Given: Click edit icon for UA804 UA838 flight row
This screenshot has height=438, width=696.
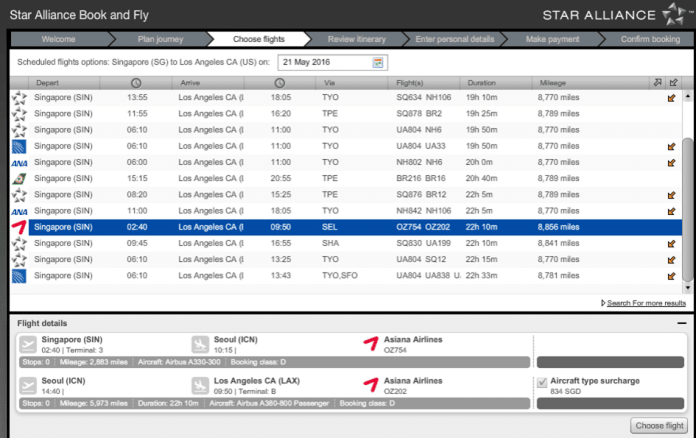Looking at the screenshot, I should [672, 276].
